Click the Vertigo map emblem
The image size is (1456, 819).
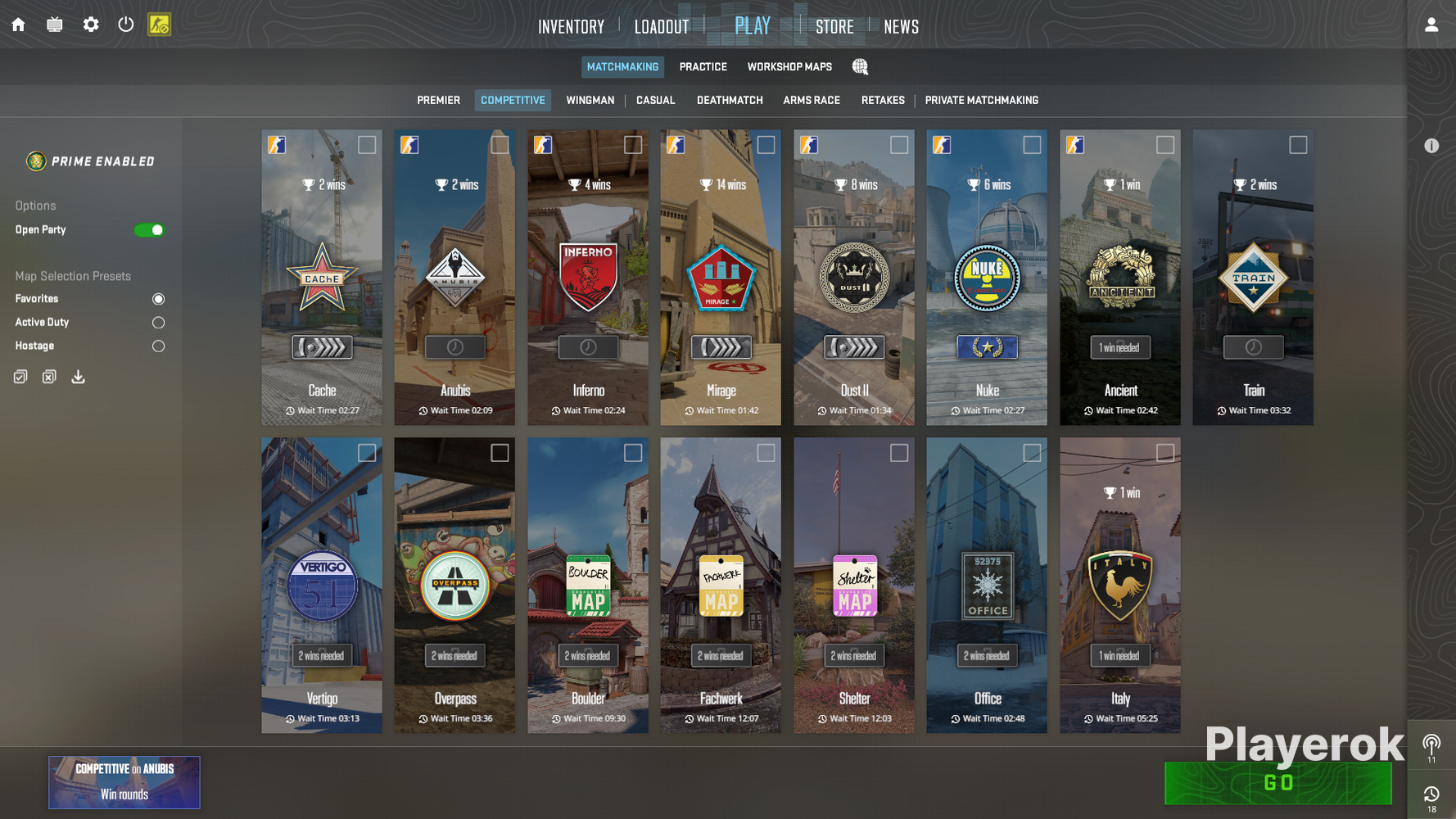tap(322, 586)
